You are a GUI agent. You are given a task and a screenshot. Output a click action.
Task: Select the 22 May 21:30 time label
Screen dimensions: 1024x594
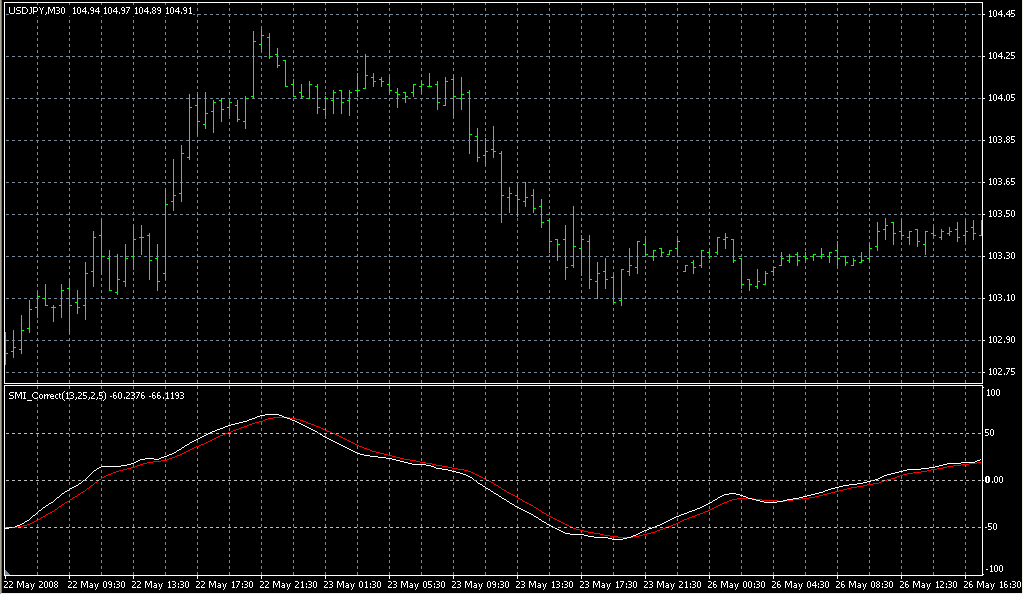[x=290, y=584]
